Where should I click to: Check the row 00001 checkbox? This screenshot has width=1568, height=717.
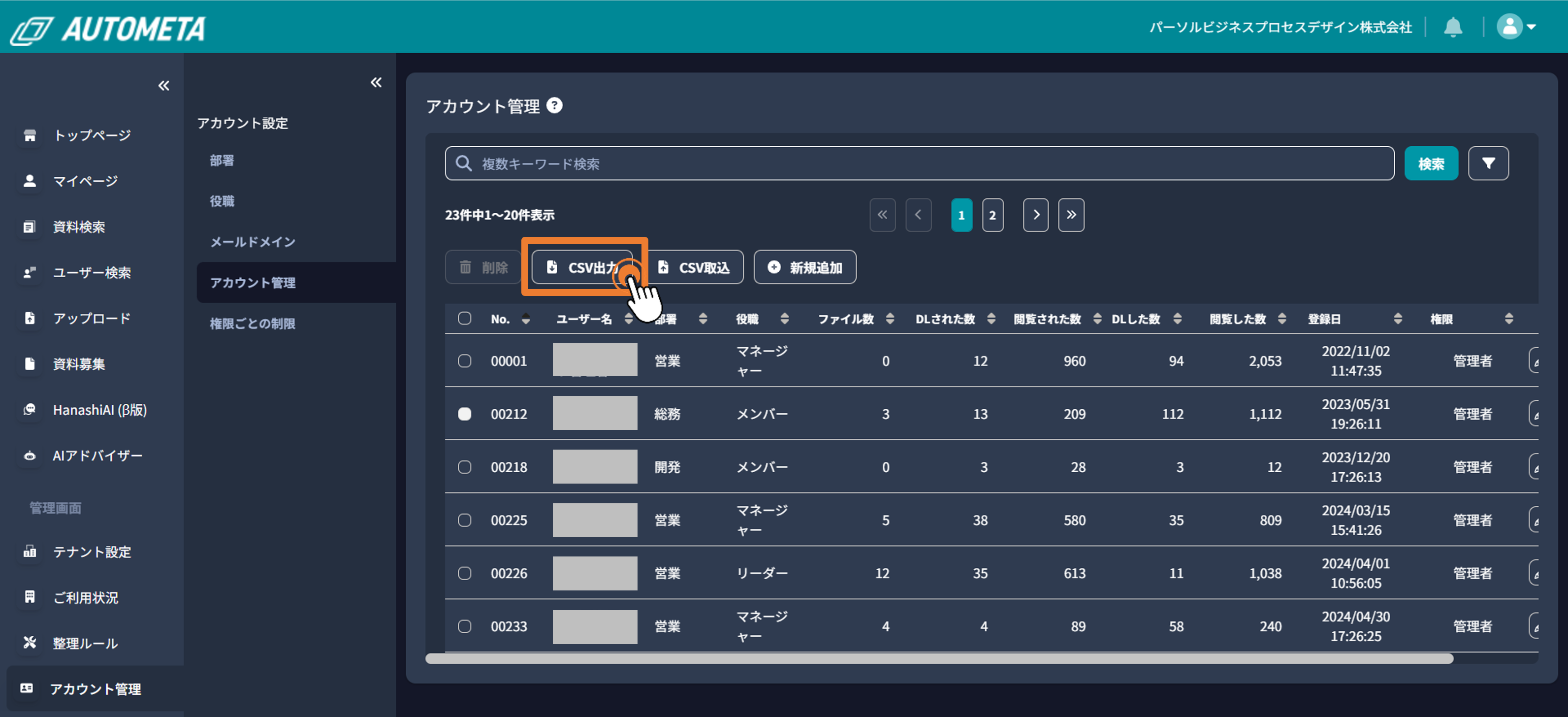tap(464, 361)
